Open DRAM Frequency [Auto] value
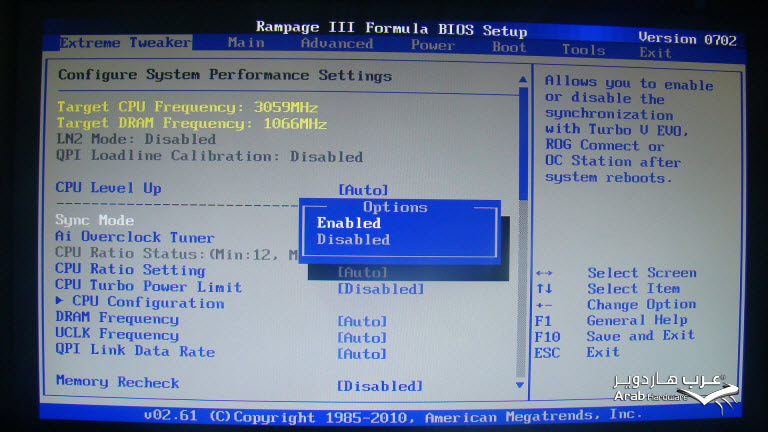 pyautogui.click(x=362, y=321)
